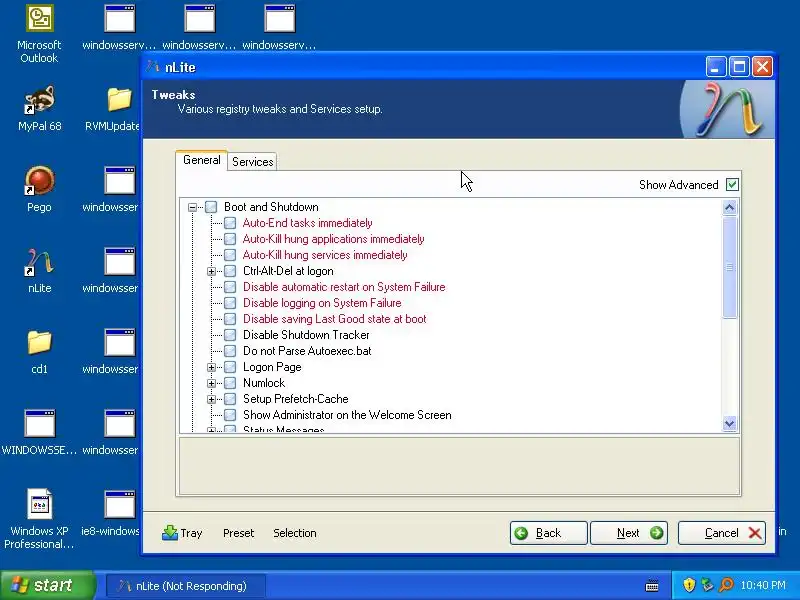Click nLite (Not Responding) taskbar button
The height and width of the screenshot is (600, 800).
click(x=186, y=586)
